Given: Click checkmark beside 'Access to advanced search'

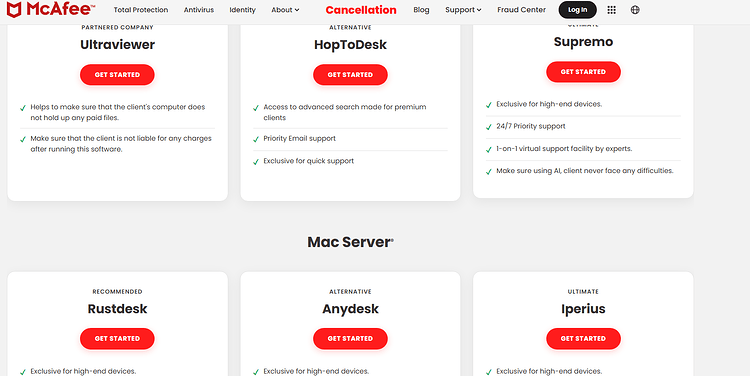Looking at the screenshot, I should [x=256, y=108].
